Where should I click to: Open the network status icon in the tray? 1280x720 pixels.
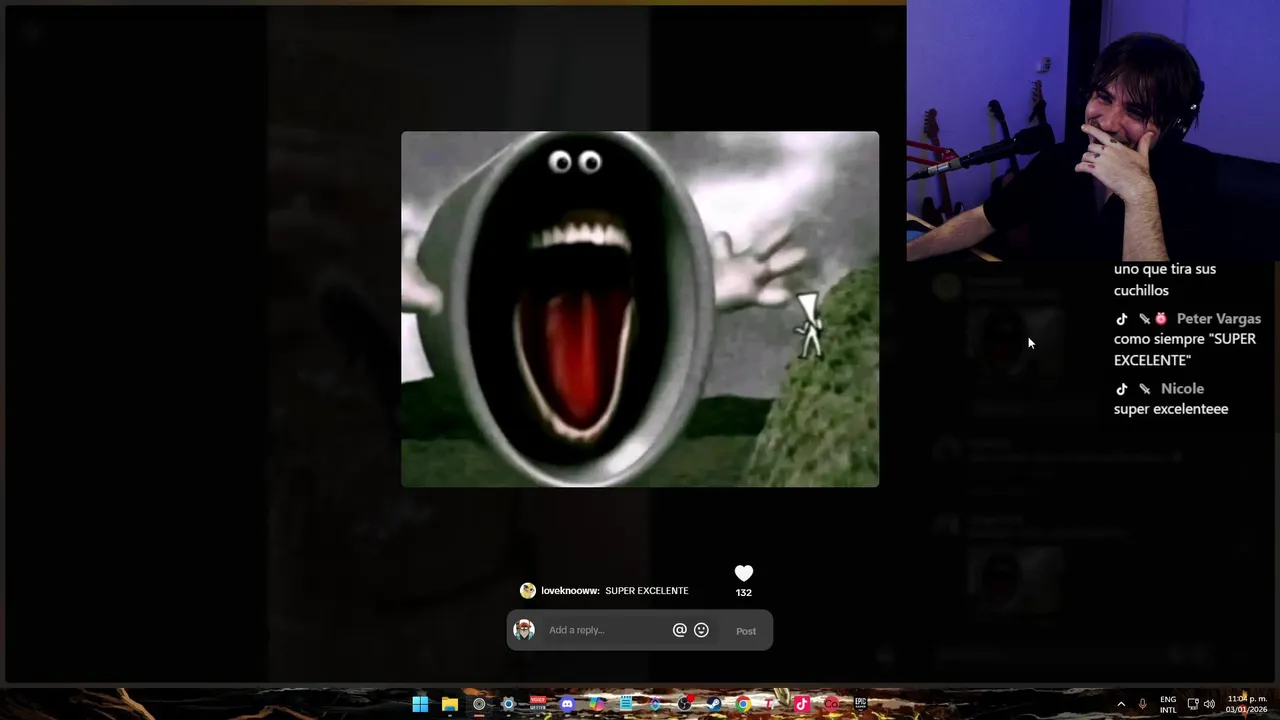1193,704
